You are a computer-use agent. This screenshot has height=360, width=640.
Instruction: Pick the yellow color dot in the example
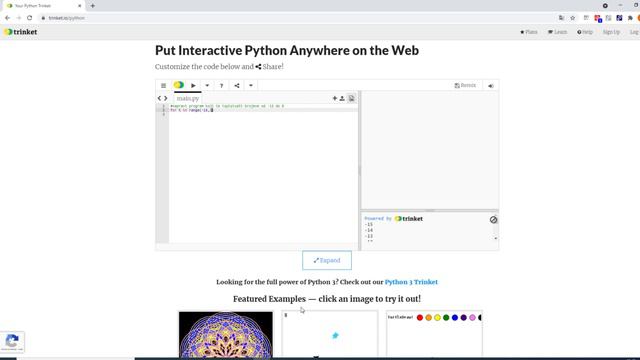click(437, 318)
